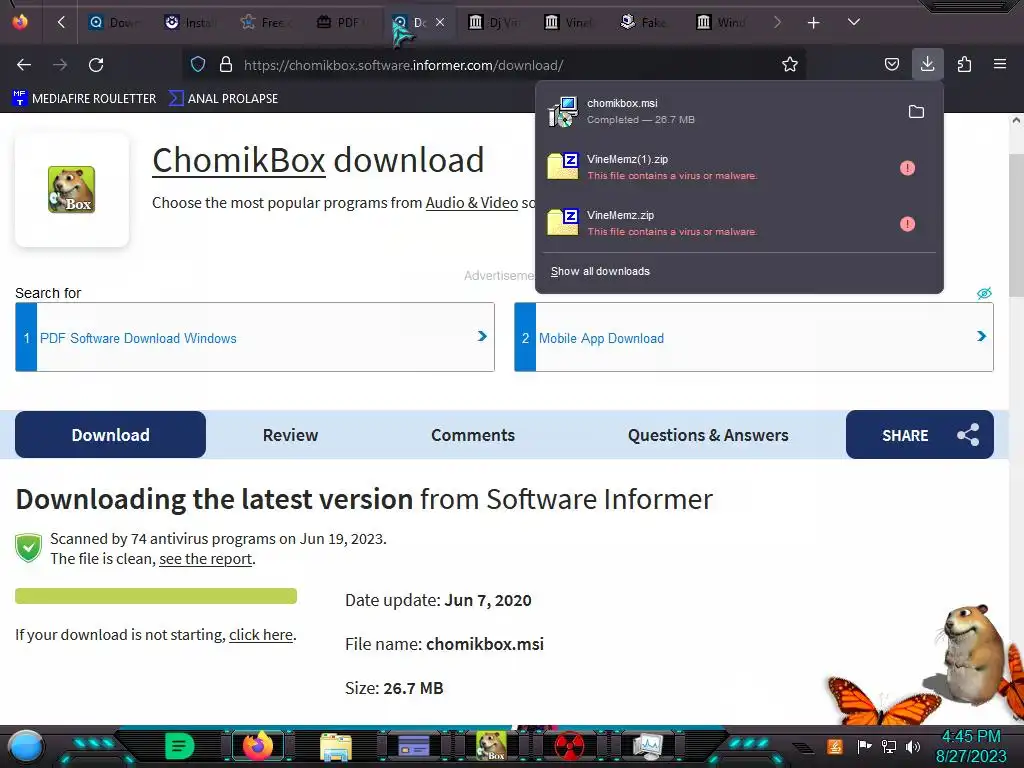
Task: Open the second bookmark in the bookmarks toolbar
Action: [x=223, y=99]
